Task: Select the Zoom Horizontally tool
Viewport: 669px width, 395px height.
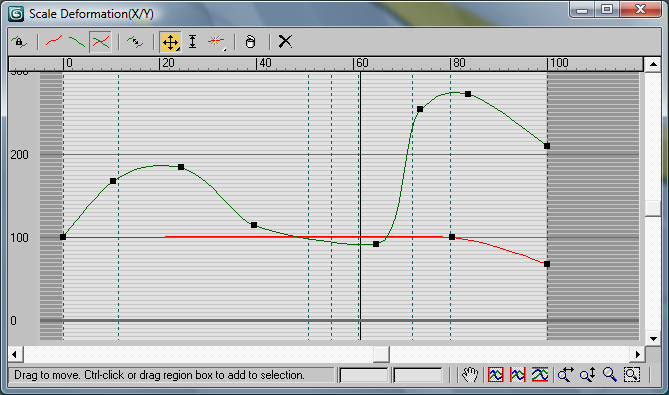Action: pos(565,375)
